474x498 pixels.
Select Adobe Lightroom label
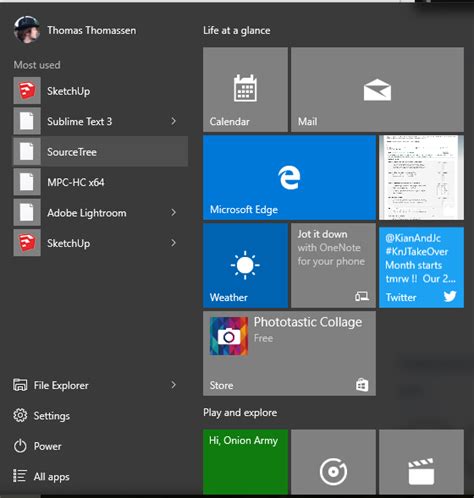(x=87, y=213)
